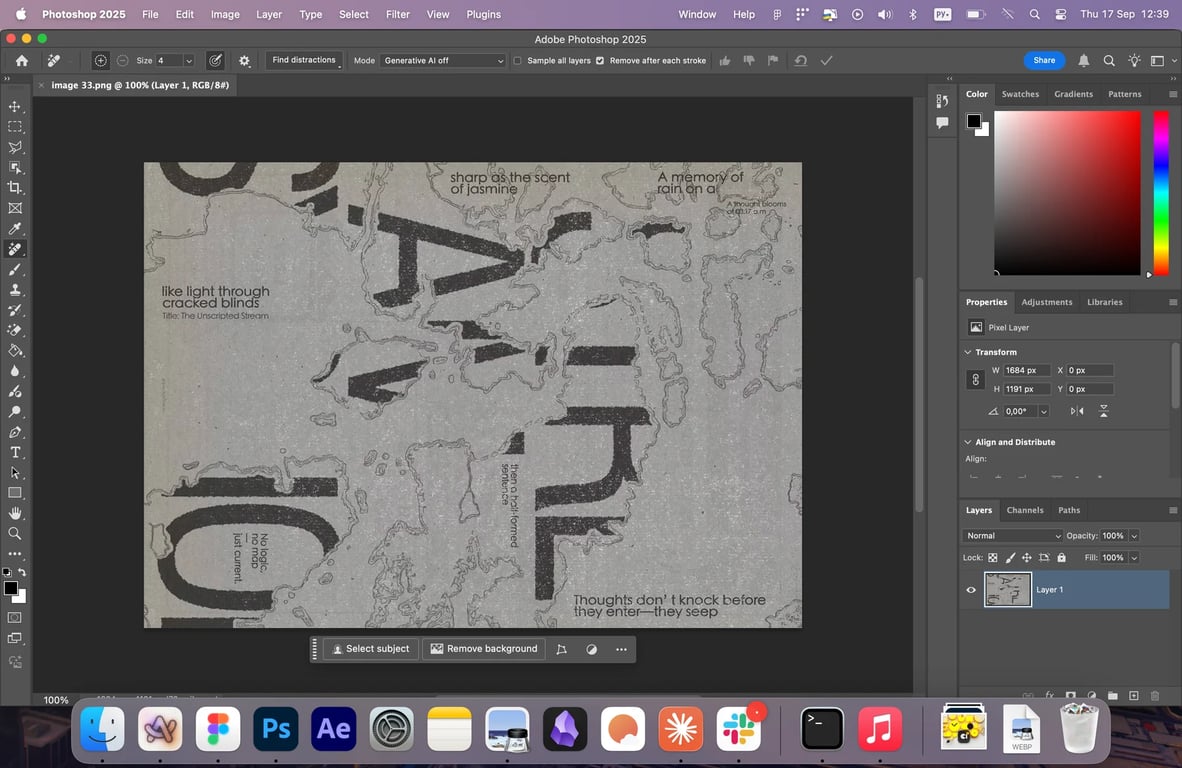The image size is (1182, 768).
Task: Click the foreground color swatch in Color panel
Action: click(x=974, y=121)
